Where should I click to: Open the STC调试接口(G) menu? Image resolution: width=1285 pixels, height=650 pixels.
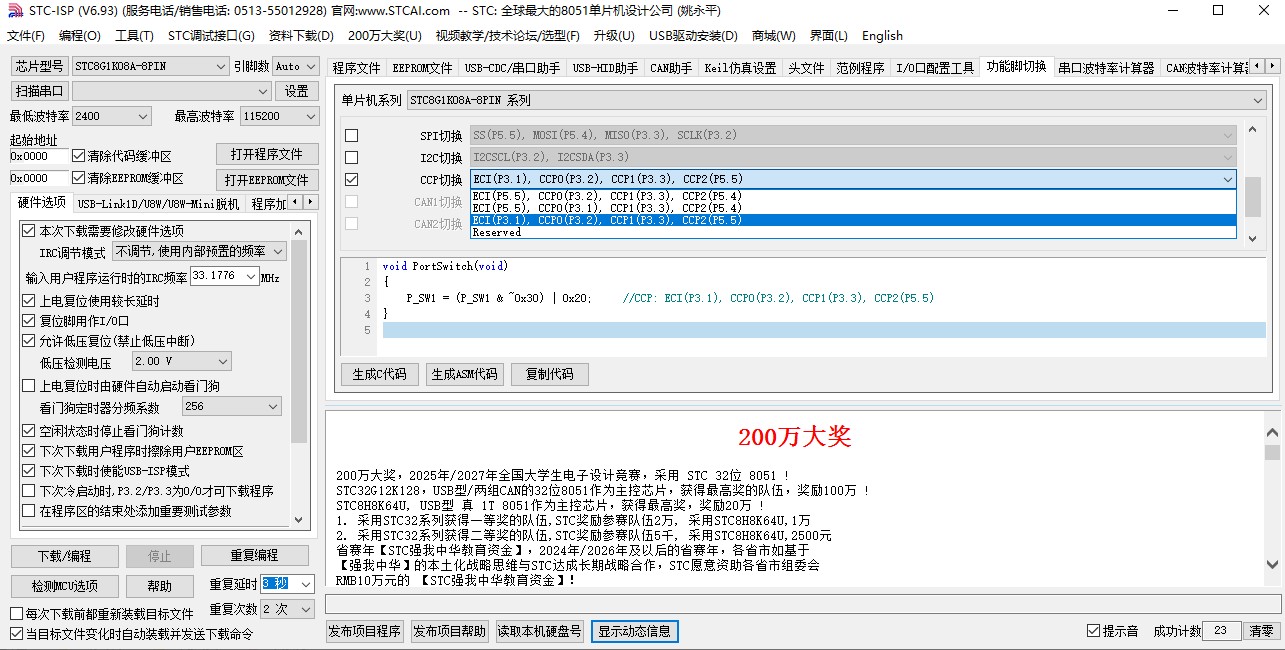coord(211,35)
